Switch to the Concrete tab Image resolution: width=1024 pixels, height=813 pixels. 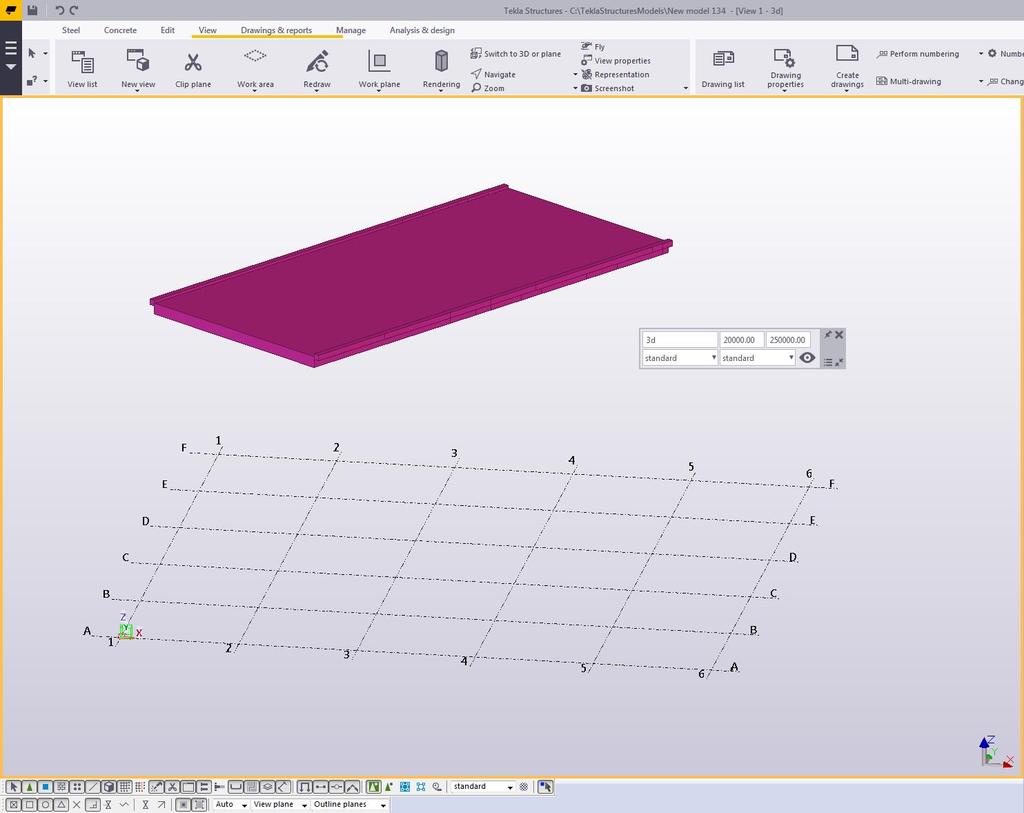click(x=120, y=30)
